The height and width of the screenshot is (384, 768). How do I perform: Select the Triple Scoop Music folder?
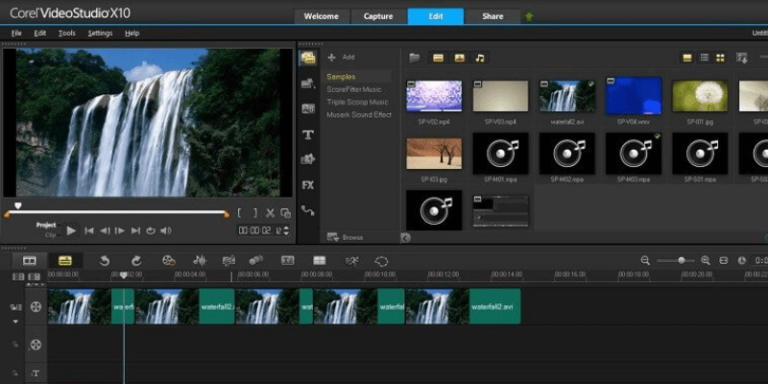tap(357, 102)
